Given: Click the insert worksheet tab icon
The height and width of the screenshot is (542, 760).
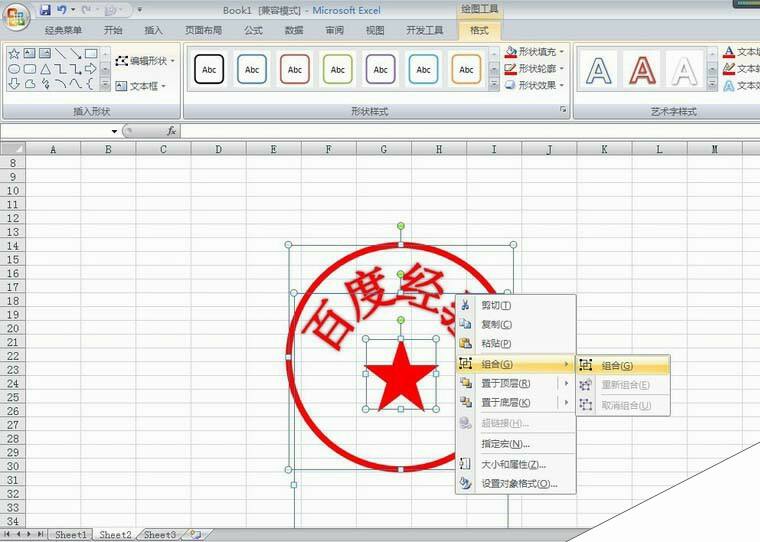Looking at the screenshot, I should point(196,534).
